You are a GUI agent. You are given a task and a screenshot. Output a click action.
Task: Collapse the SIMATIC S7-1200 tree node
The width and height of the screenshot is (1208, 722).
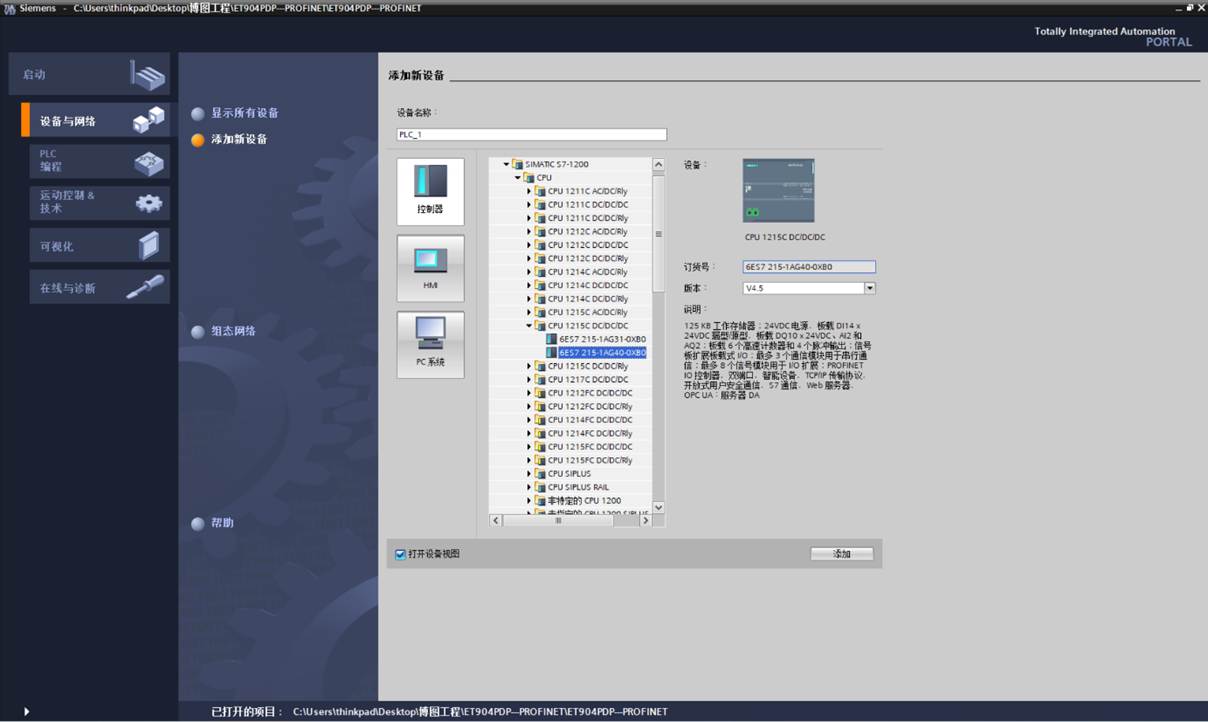click(x=507, y=164)
